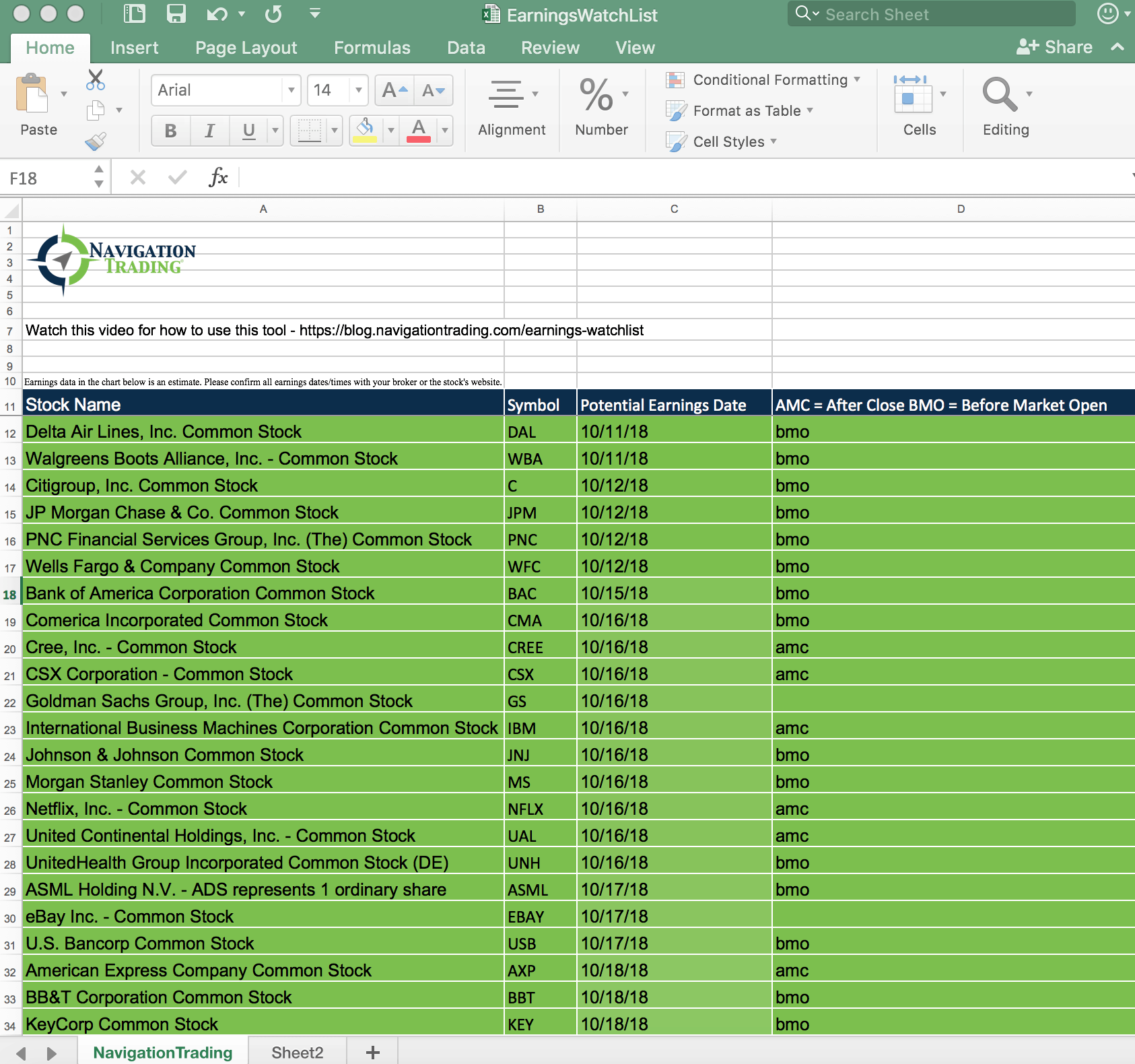
Task: Add a new sheet with plus button
Action: 373,1053
